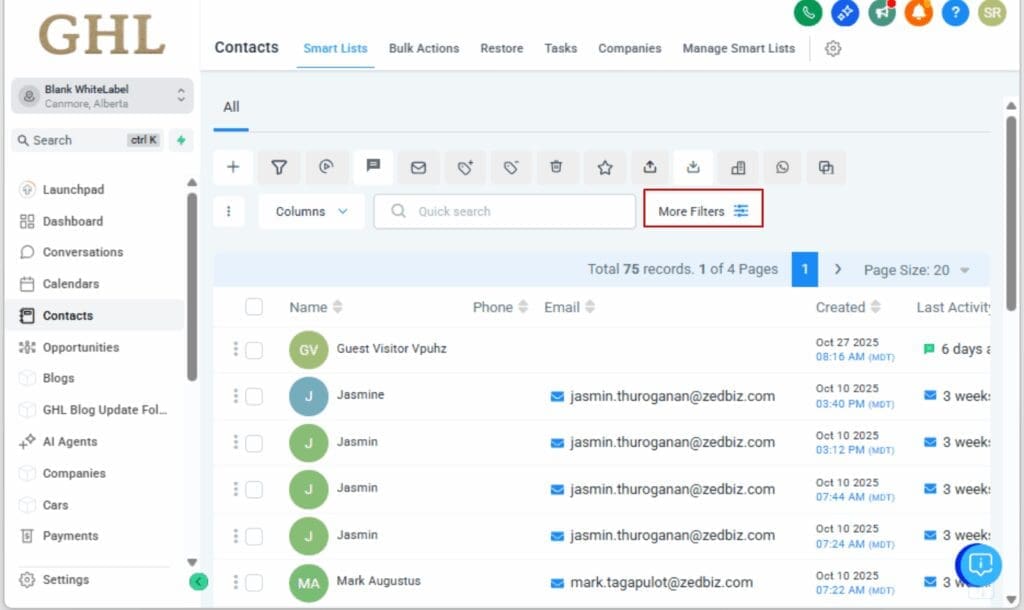Image resolution: width=1024 pixels, height=610 pixels.
Task: Click the remove tag icon
Action: pos(511,167)
